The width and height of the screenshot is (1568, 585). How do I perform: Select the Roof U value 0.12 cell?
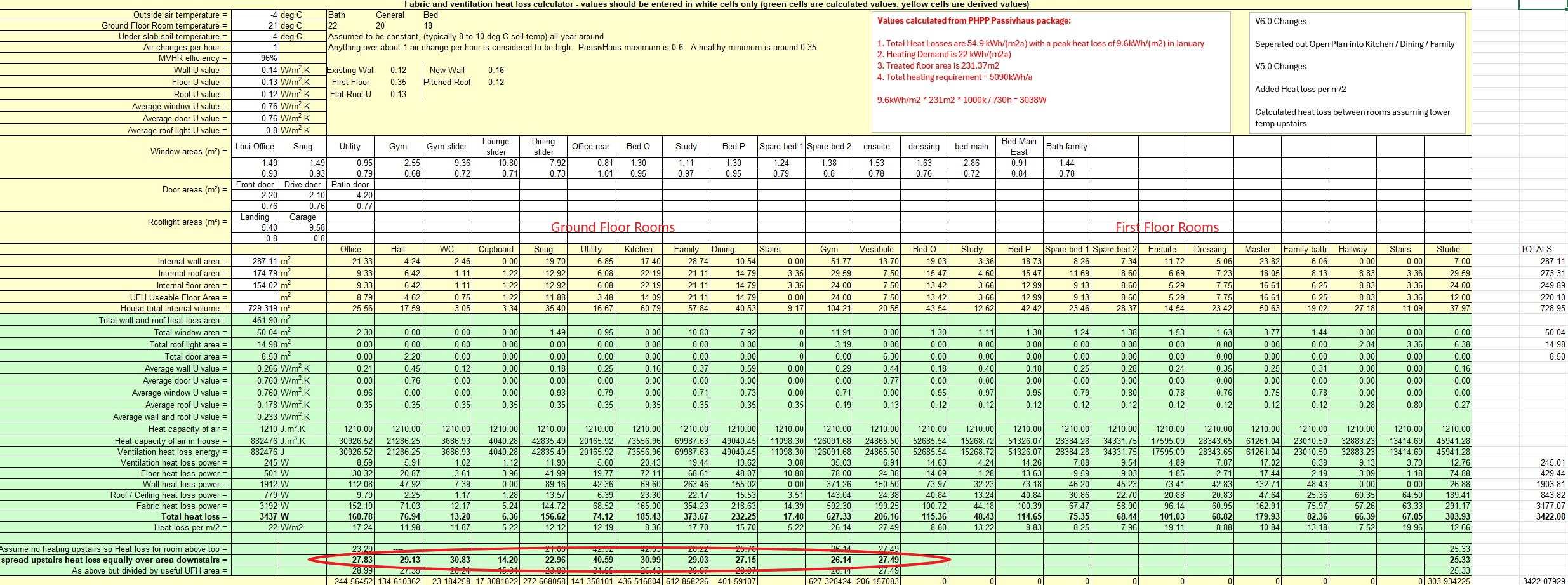click(x=255, y=94)
